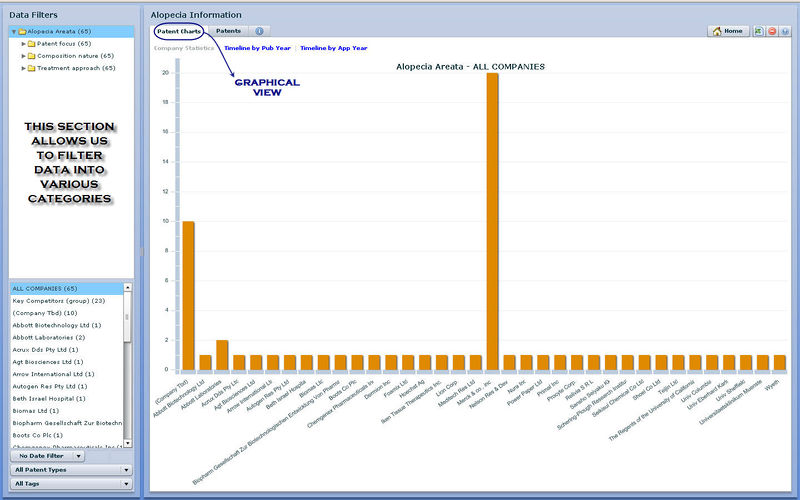Select the Patent Charts tab
The height and width of the screenshot is (500, 800).
[x=179, y=31]
